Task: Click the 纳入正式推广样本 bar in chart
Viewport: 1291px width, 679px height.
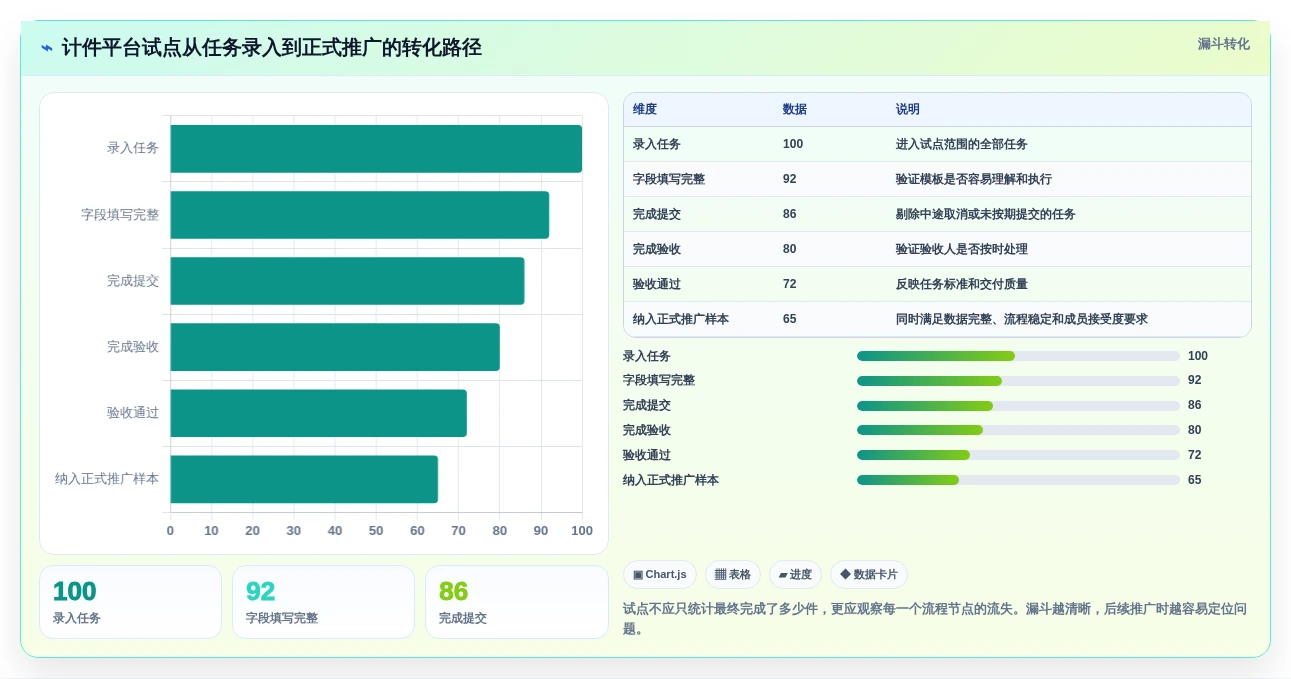Action: (x=304, y=479)
